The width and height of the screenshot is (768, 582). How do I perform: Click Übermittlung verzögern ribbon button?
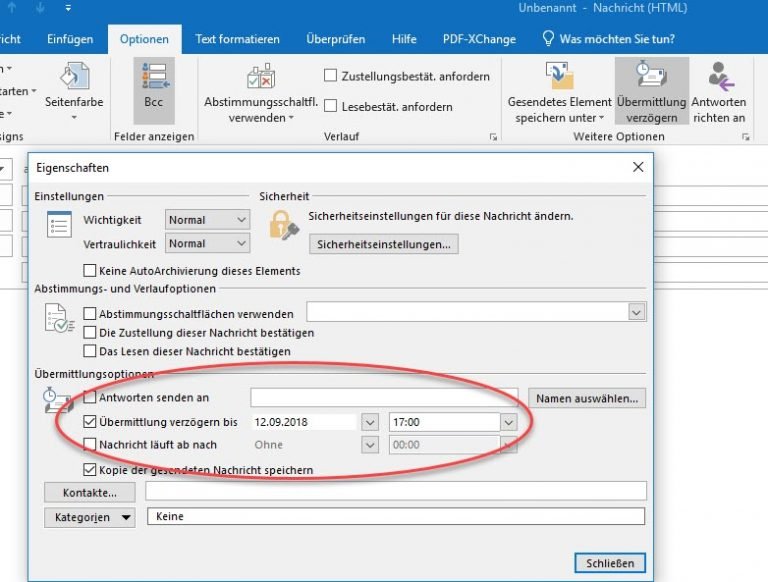(x=651, y=91)
